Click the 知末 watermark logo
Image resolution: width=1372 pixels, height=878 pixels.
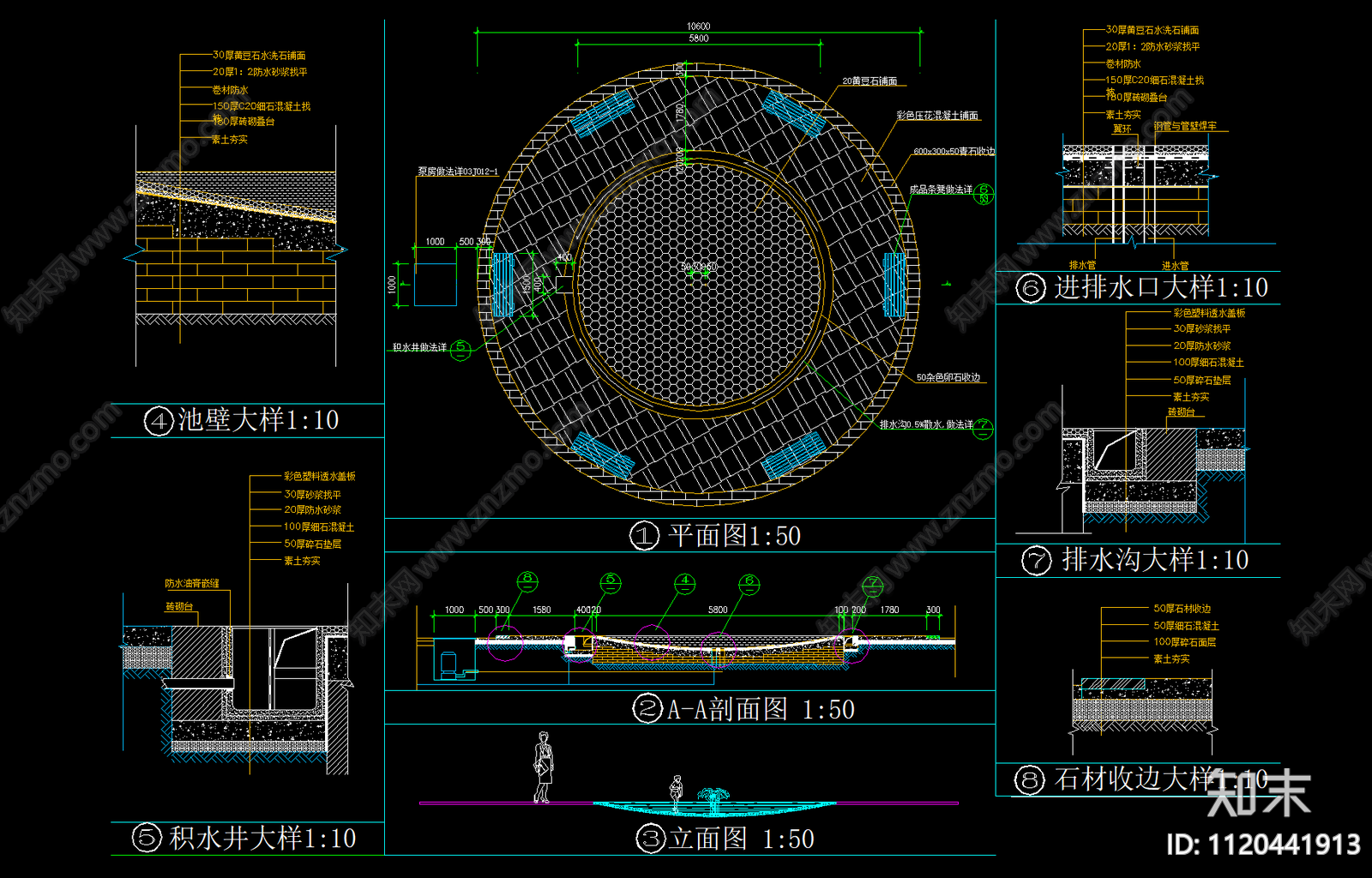click(1258, 791)
